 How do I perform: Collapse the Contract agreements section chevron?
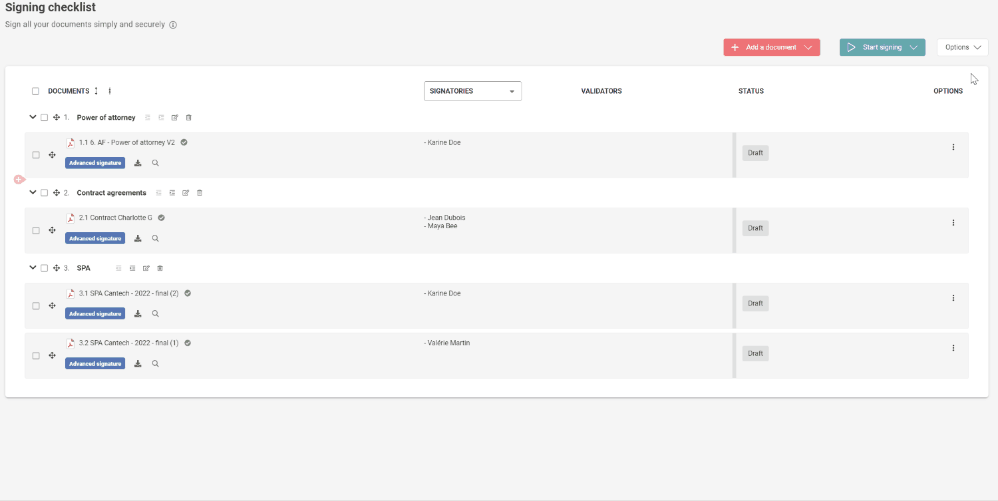click(x=33, y=192)
